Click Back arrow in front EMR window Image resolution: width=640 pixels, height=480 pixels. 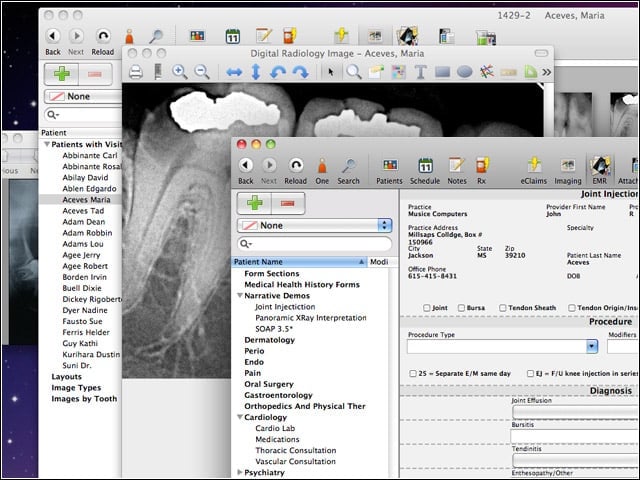(x=246, y=165)
